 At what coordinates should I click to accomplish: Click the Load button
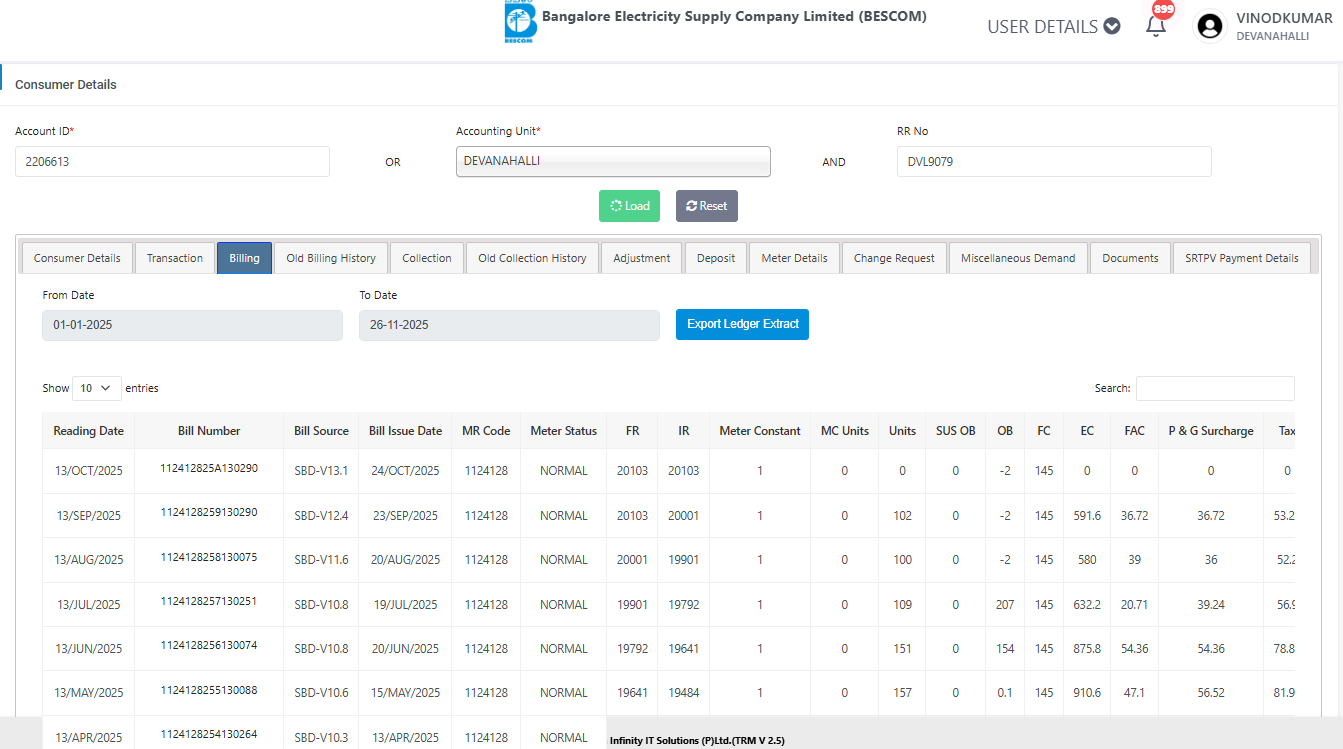(x=629, y=206)
